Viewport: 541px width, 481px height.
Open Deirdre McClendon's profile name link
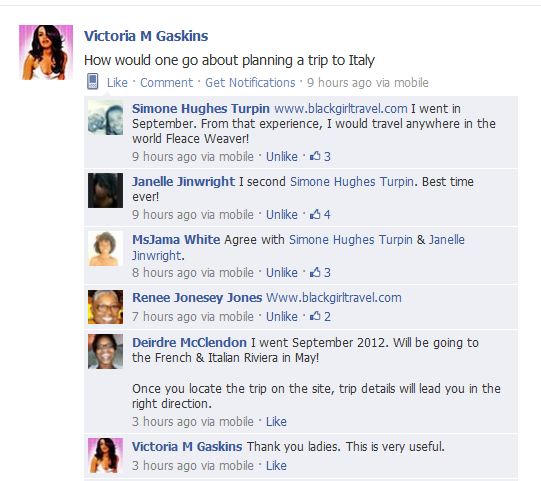pos(189,343)
